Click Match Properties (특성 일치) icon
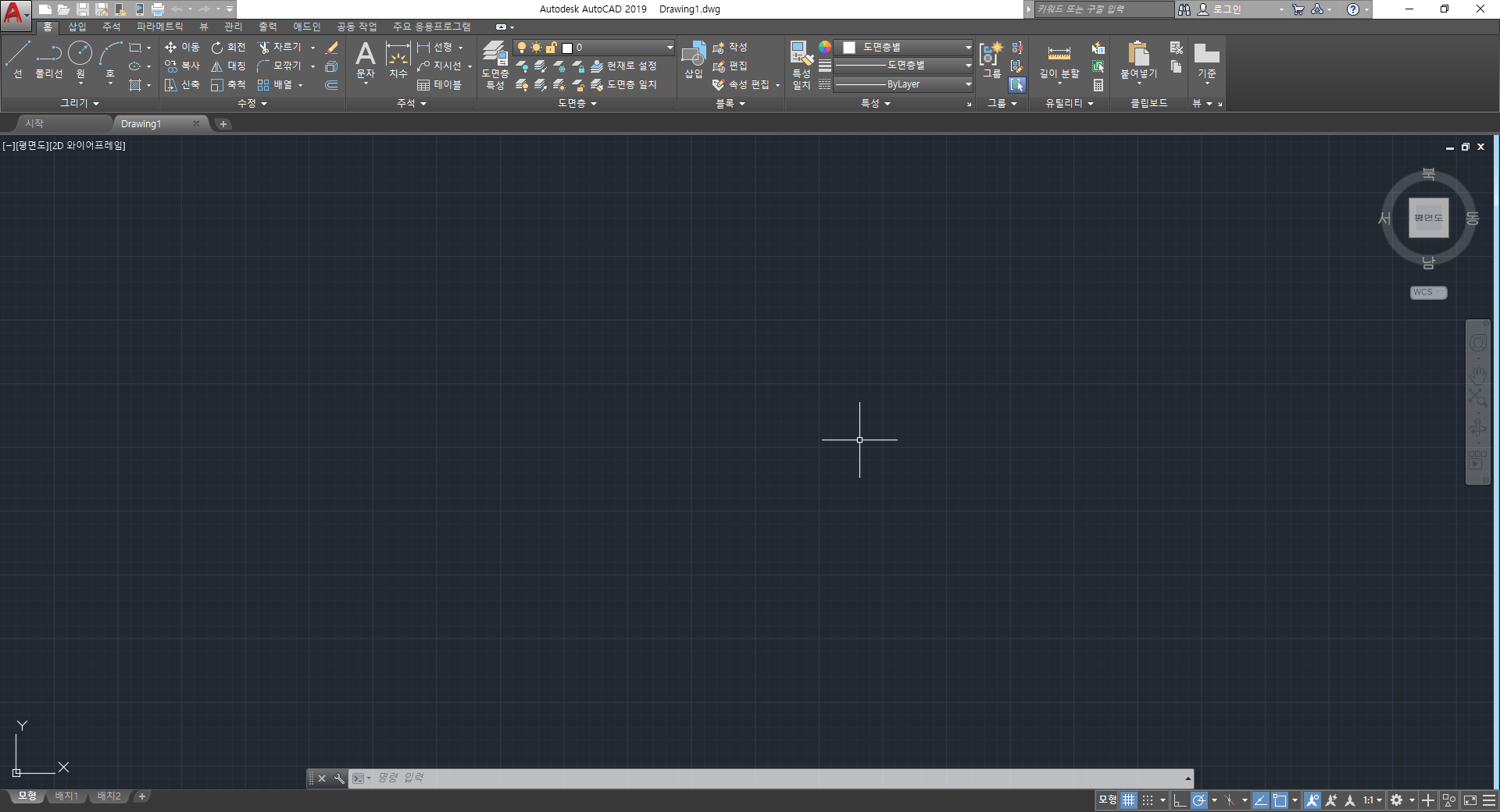This screenshot has width=1500, height=812. 801,64
